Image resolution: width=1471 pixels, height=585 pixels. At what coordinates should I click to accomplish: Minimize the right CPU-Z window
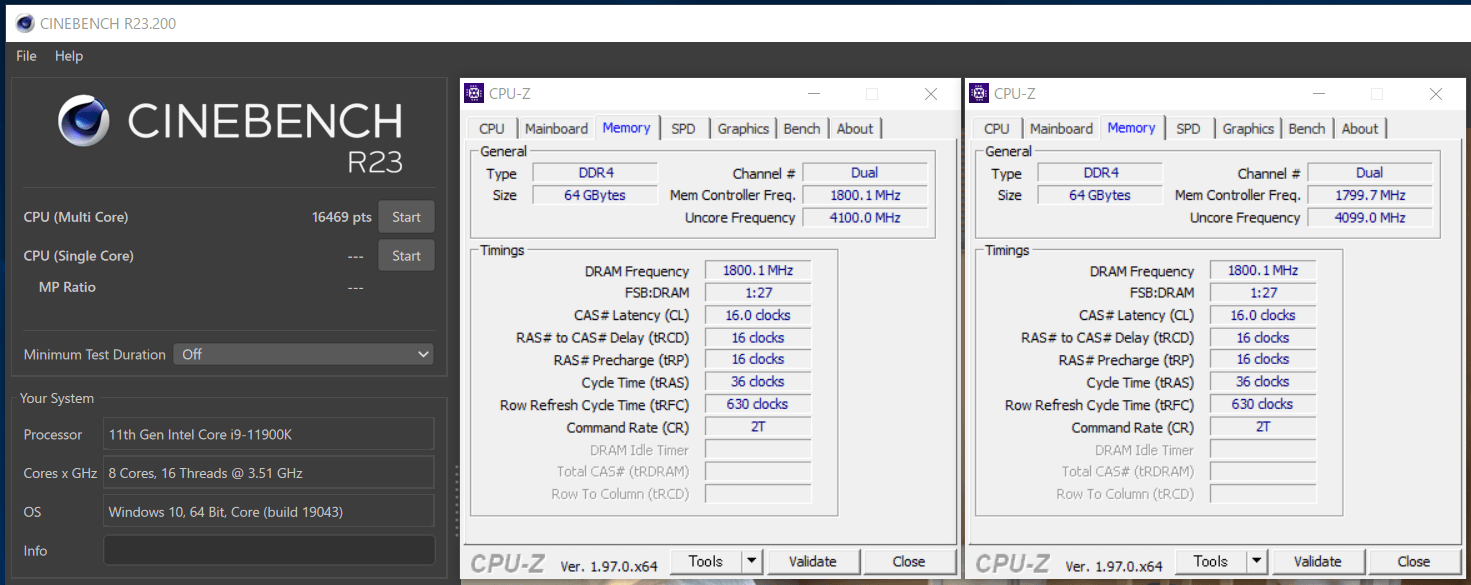1318,94
